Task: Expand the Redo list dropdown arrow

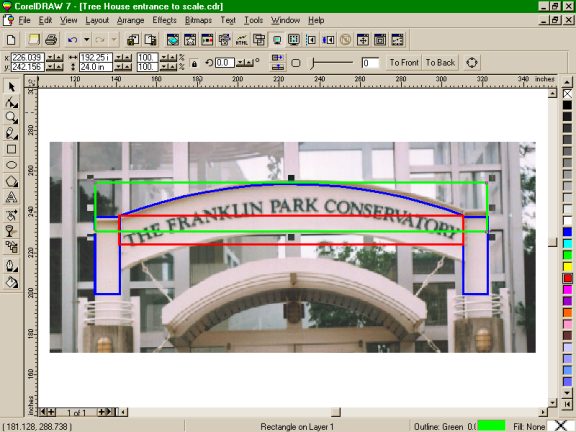Action: pyautogui.click(x=114, y=39)
